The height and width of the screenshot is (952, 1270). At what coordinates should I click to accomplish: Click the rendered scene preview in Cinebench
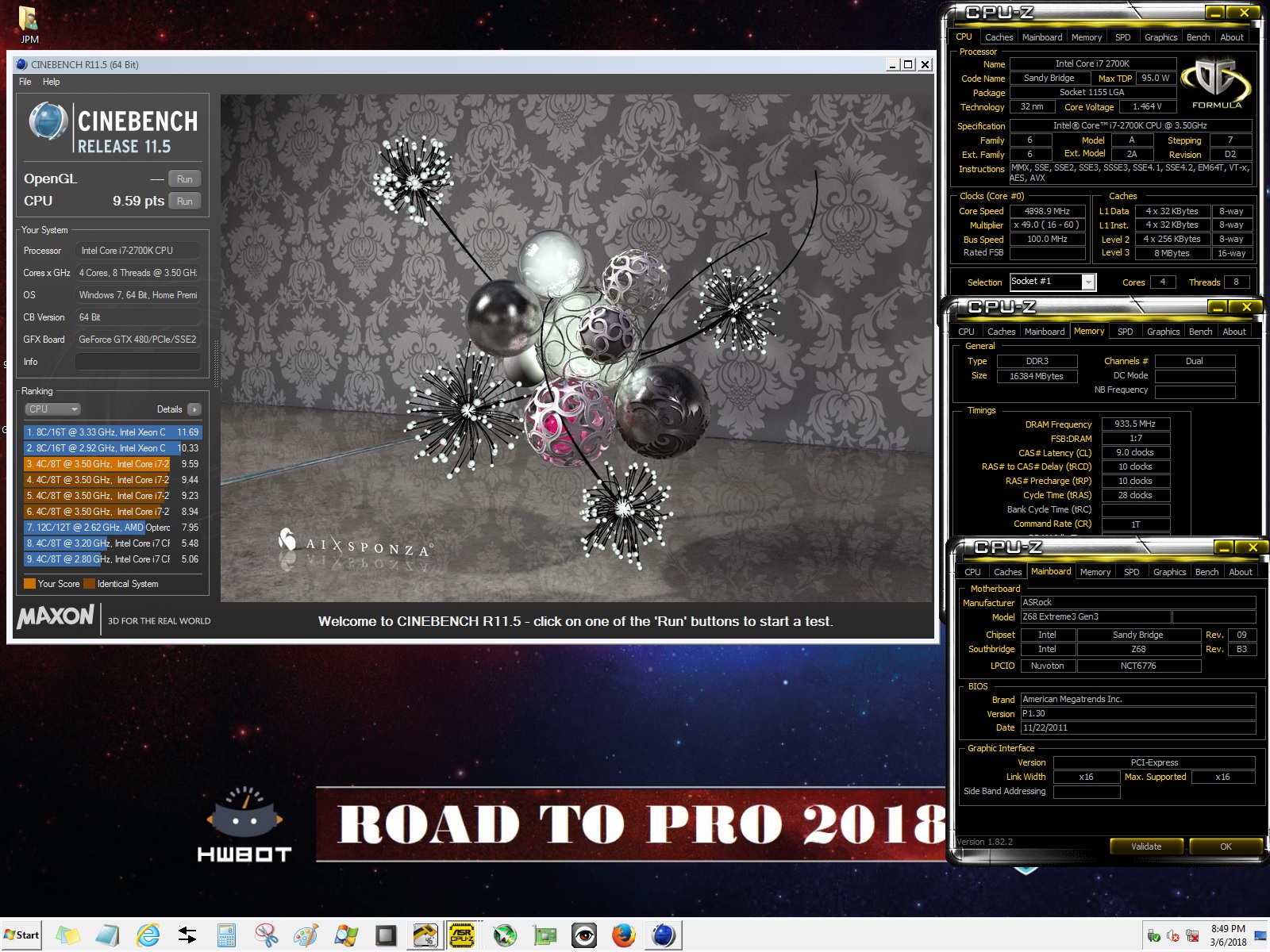coord(576,347)
